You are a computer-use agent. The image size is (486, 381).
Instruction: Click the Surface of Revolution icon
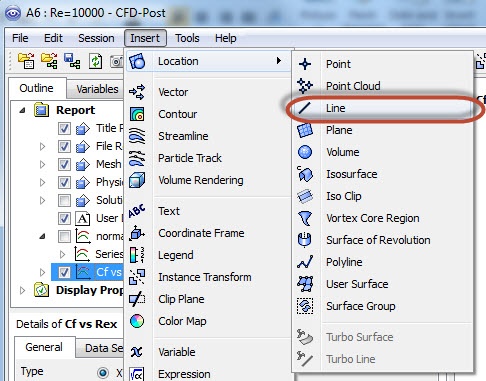pyautogui.click(x=305, y=240)
